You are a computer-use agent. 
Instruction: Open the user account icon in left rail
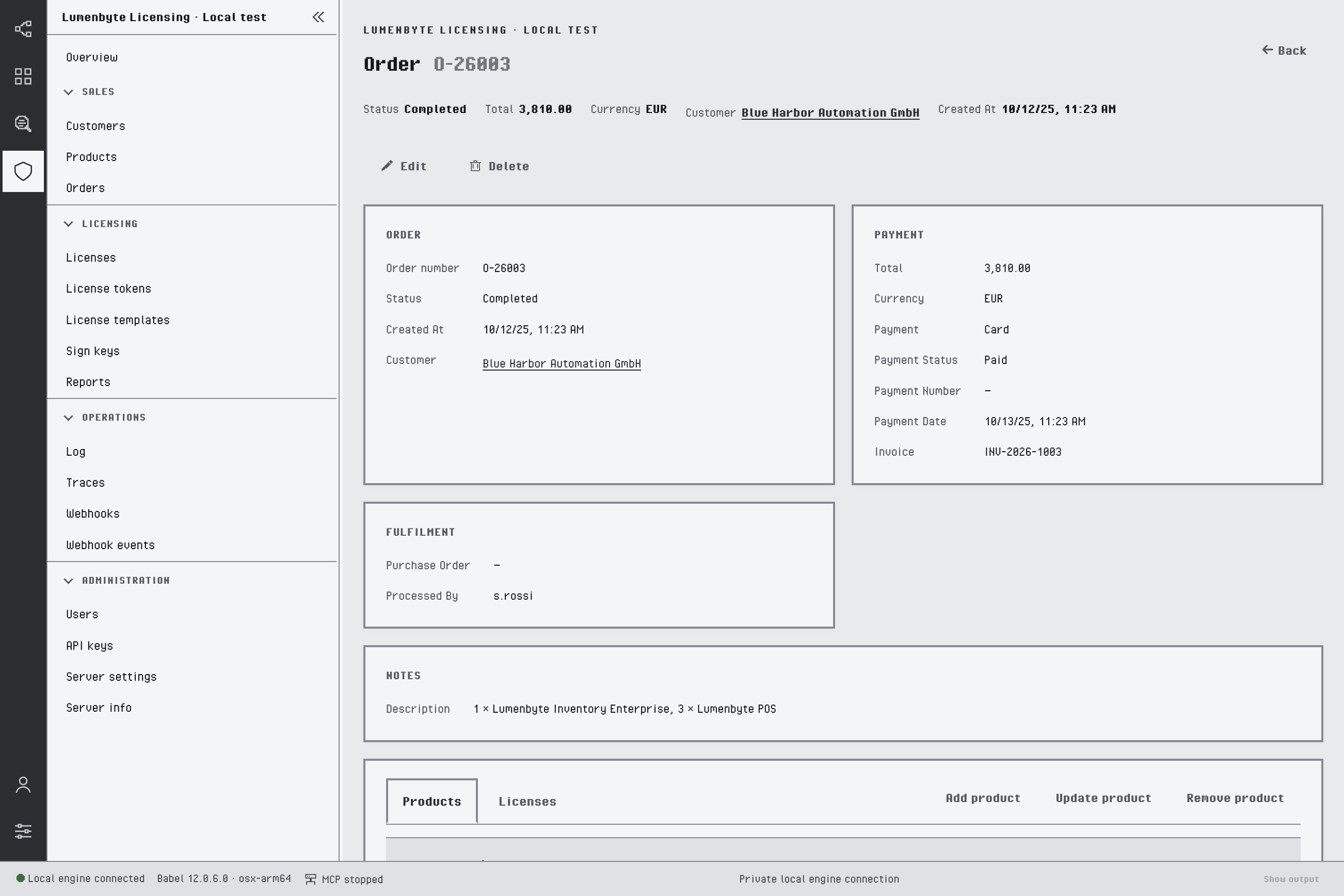point(23,785)
